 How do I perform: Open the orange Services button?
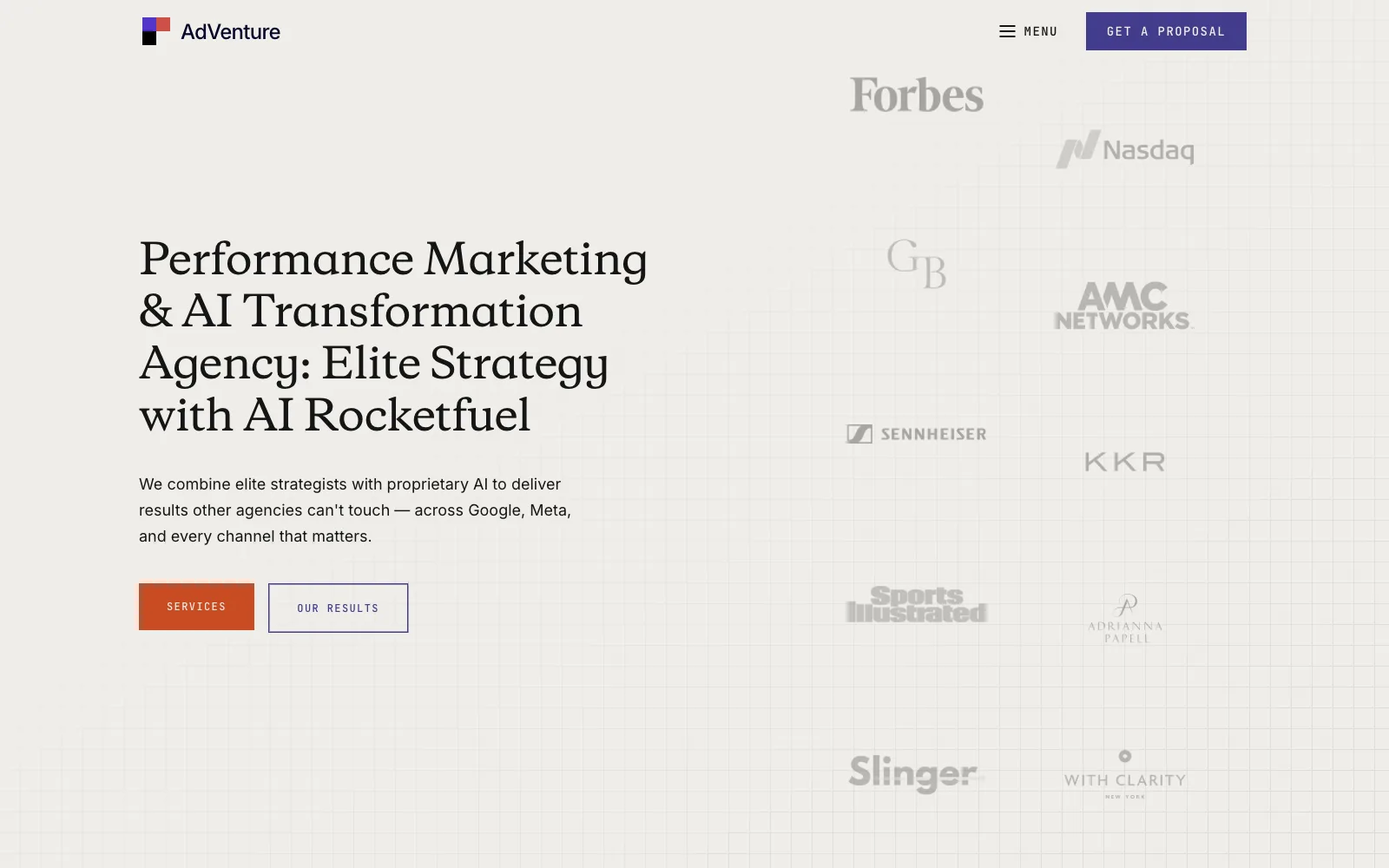coord(196,607)
